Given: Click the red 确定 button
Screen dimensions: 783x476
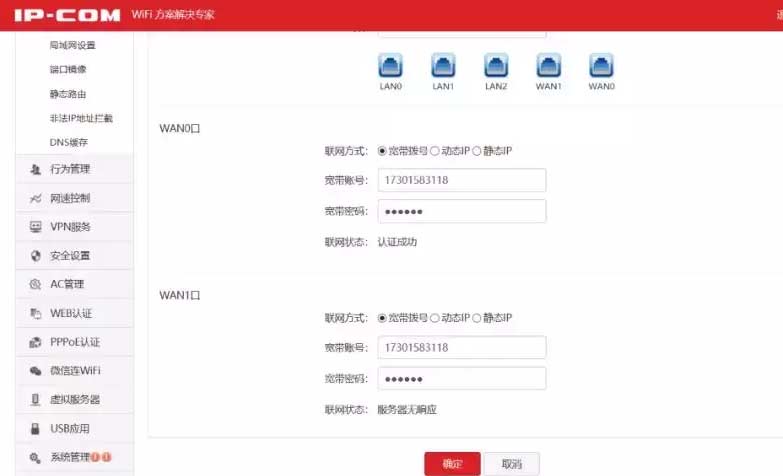Looking at the screenshot, I should [452, 464].
